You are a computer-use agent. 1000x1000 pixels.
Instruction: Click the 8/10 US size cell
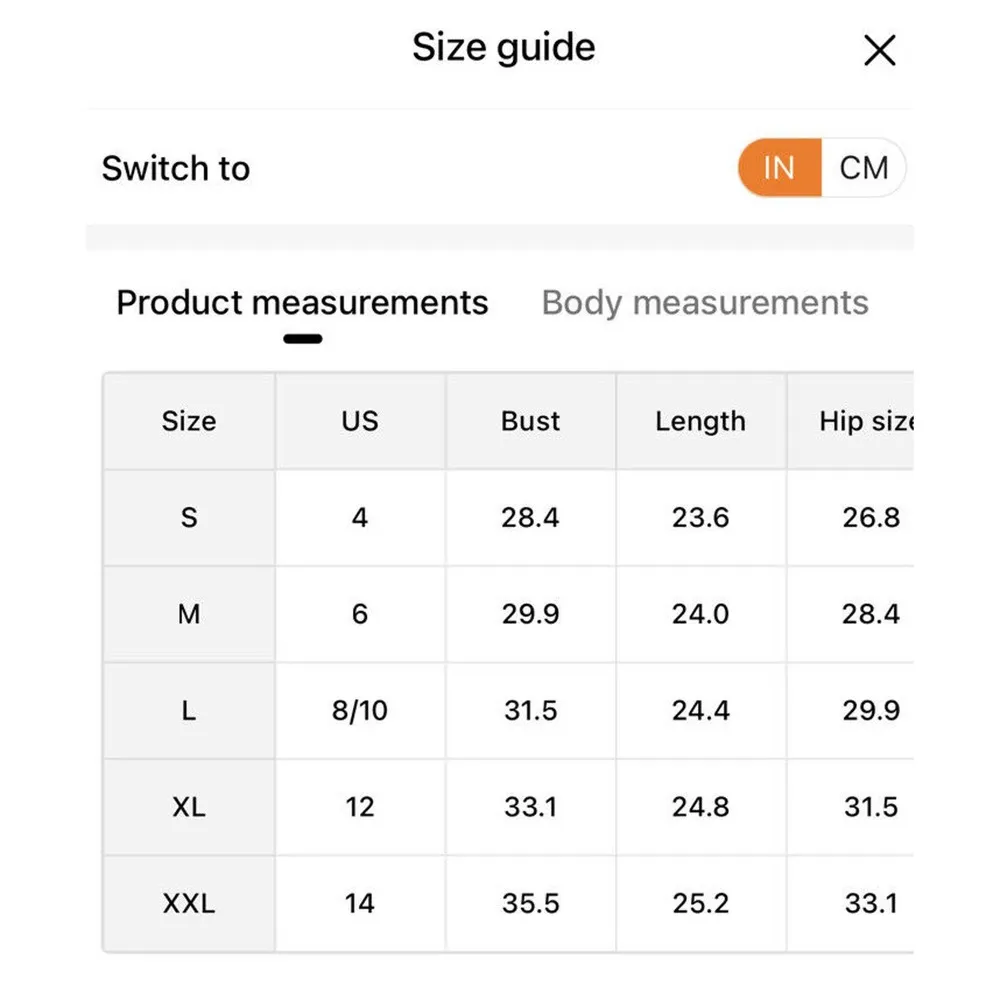click(x=360, y=711)
